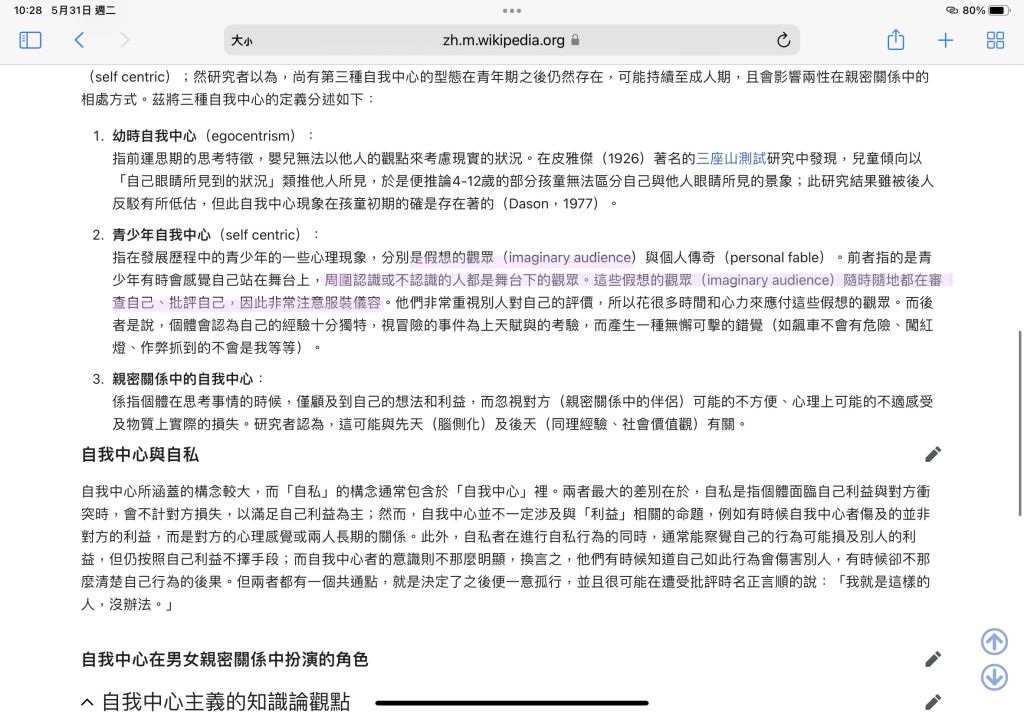Open a new tab with plus

click(945, 40)
